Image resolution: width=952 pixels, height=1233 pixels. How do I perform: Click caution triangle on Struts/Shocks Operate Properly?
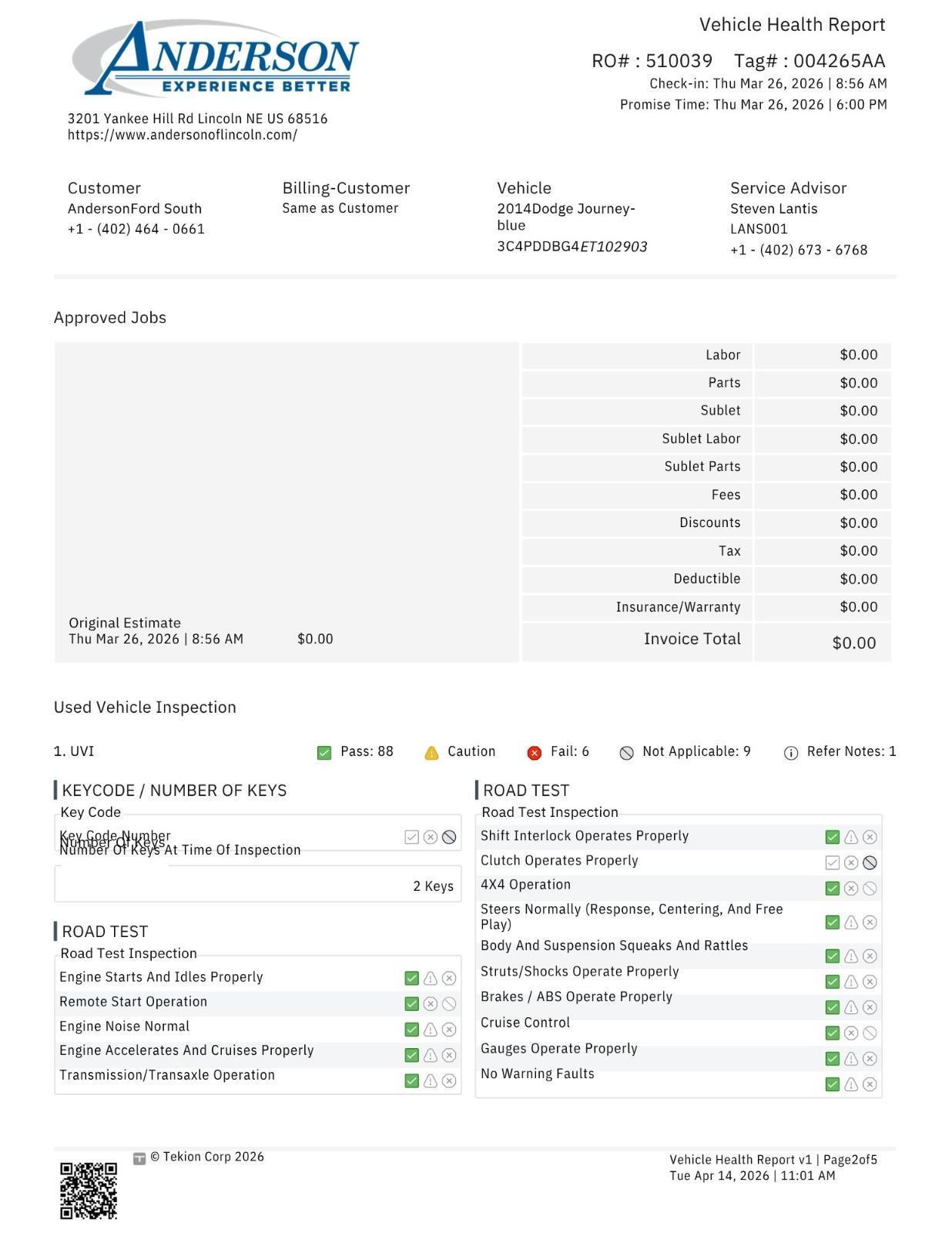851,982
